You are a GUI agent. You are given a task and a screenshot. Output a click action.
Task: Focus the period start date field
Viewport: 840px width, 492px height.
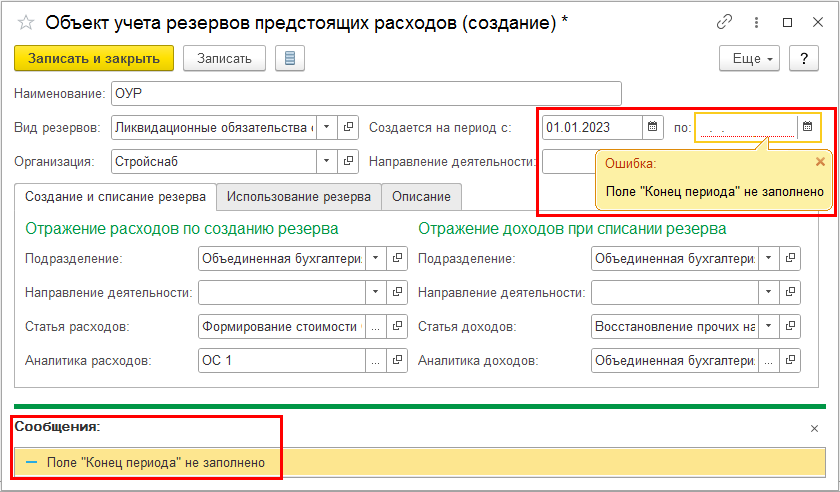click(x=592, y=127)
